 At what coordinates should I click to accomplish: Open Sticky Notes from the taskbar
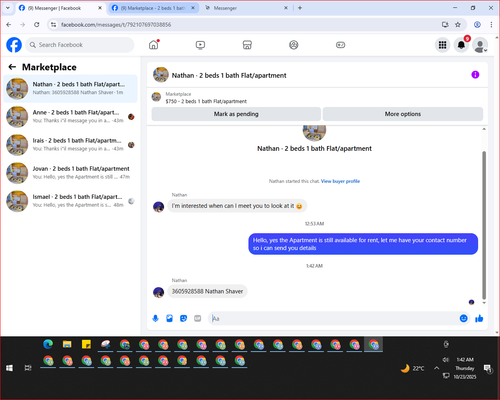point(86,344)
